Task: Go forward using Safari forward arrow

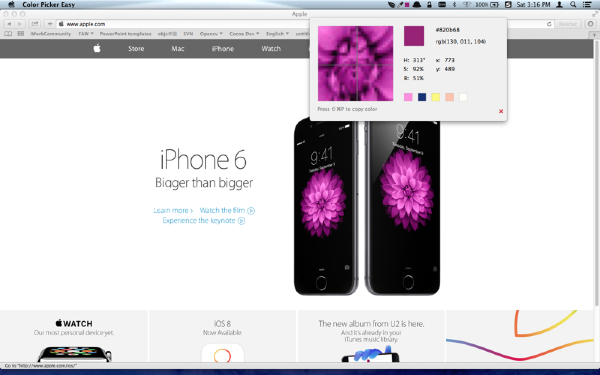Action: [x=20, y=24]
